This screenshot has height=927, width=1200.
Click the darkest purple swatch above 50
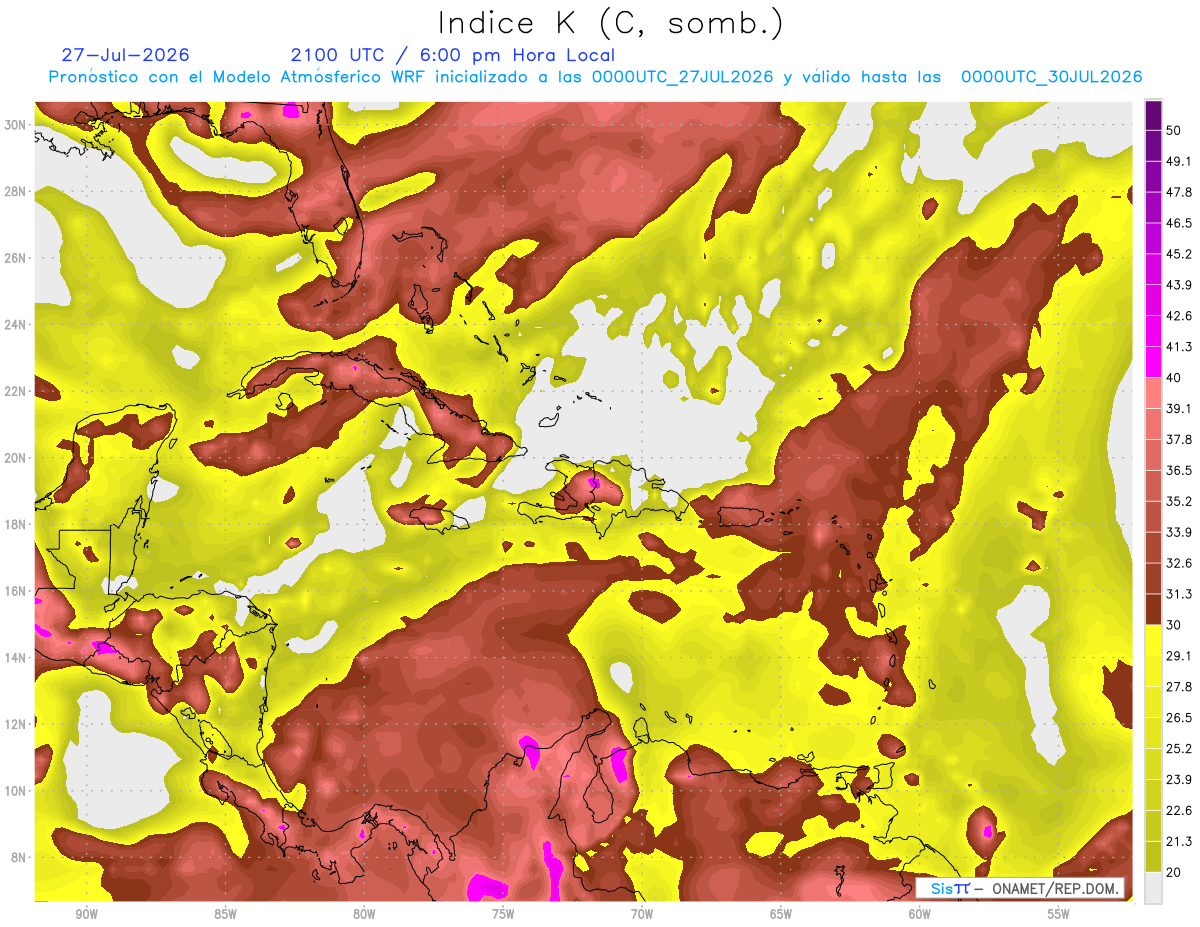point(1153,115)
